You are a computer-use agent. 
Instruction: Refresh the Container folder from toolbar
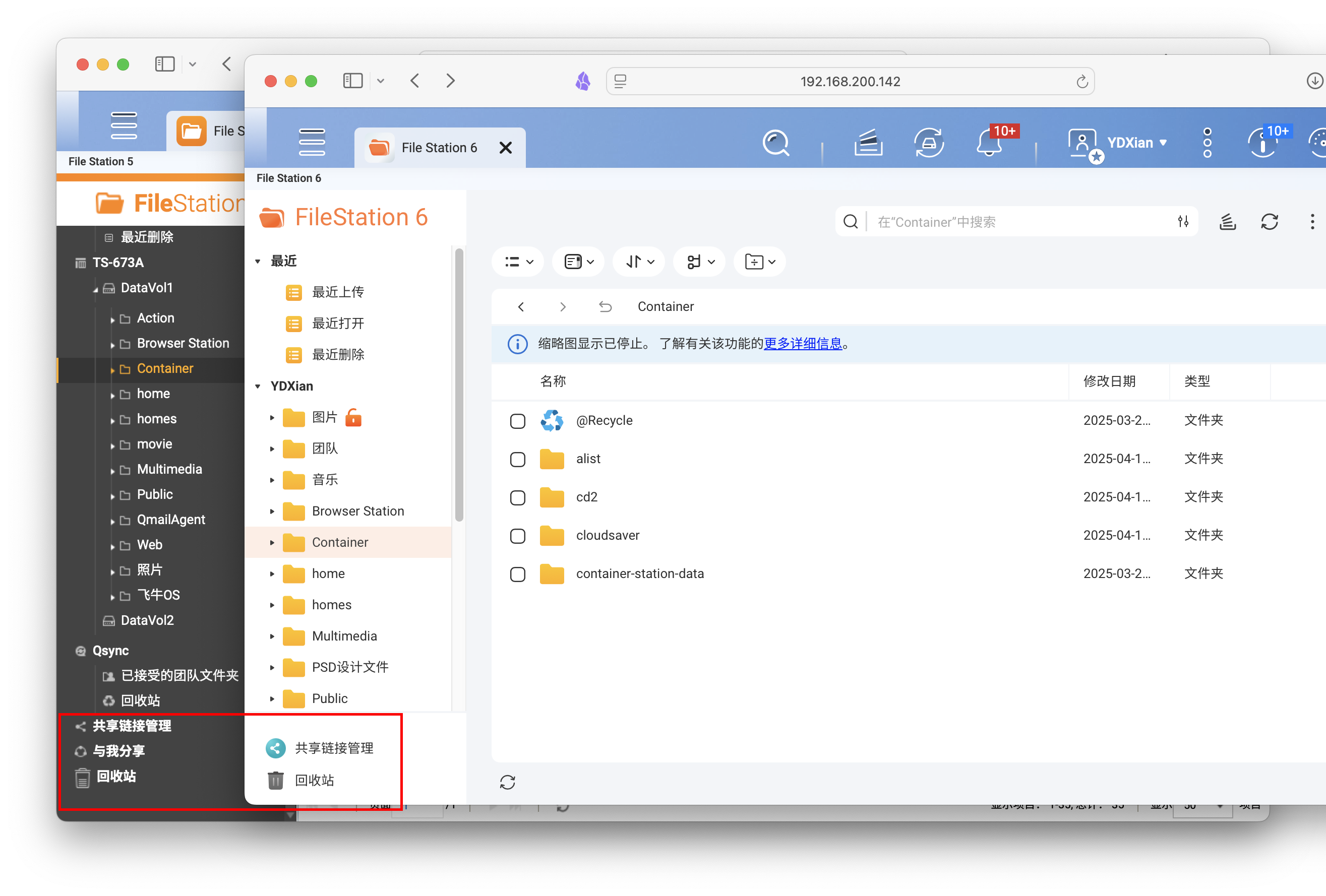pos(1269,221)
